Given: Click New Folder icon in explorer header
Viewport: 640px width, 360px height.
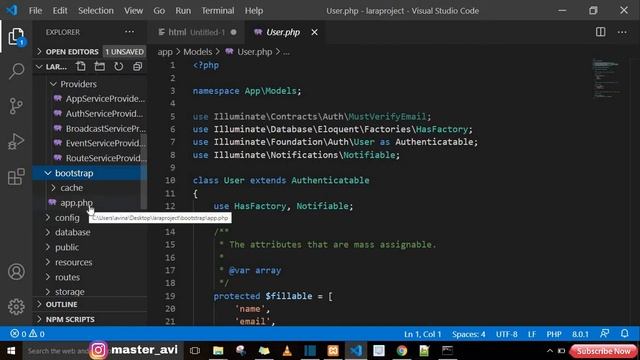Looking at the screenshot, I should [x=100, y=66].
